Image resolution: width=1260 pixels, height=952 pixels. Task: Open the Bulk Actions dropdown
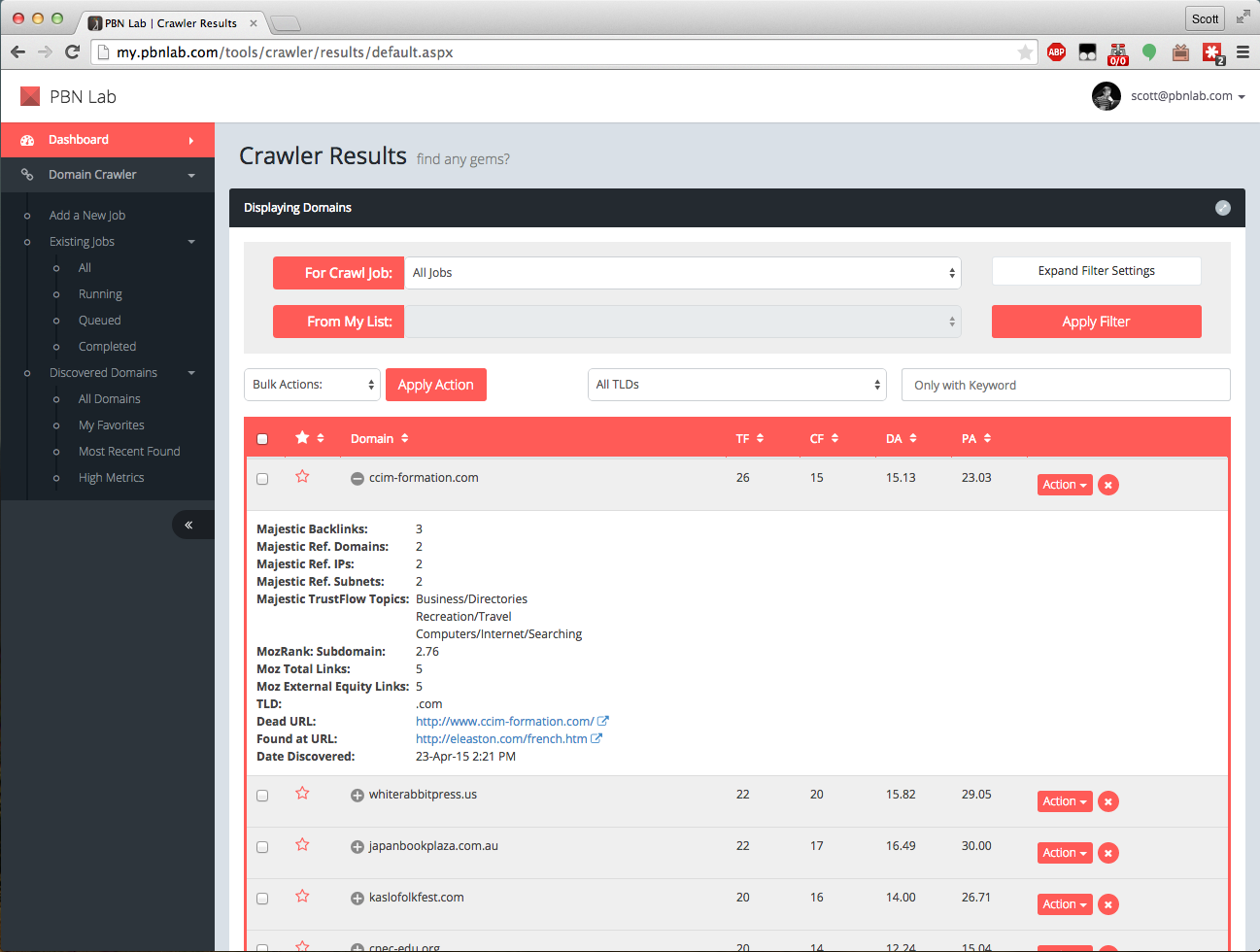point(312,385)
